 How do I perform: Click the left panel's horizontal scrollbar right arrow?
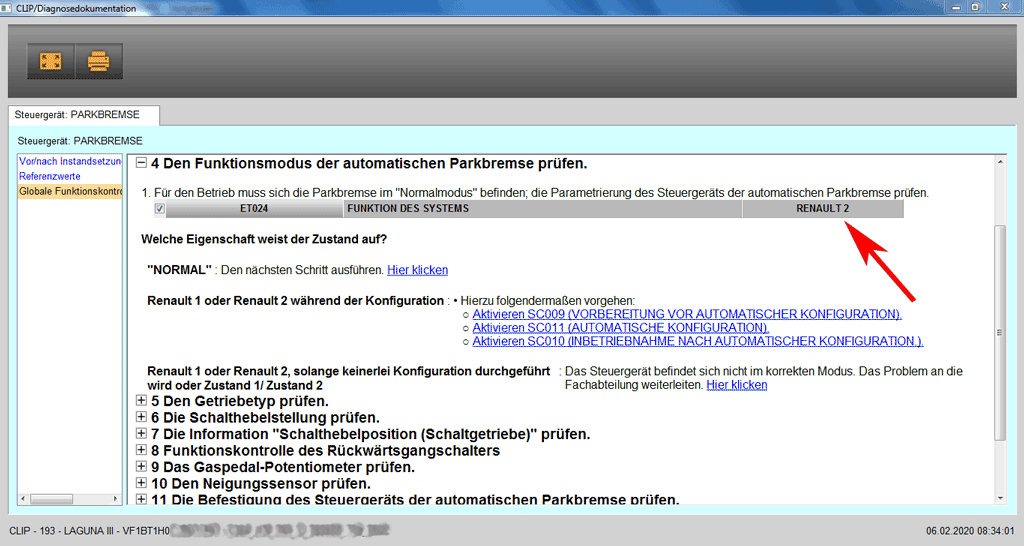pyautogui.click(x=116, y=498)
